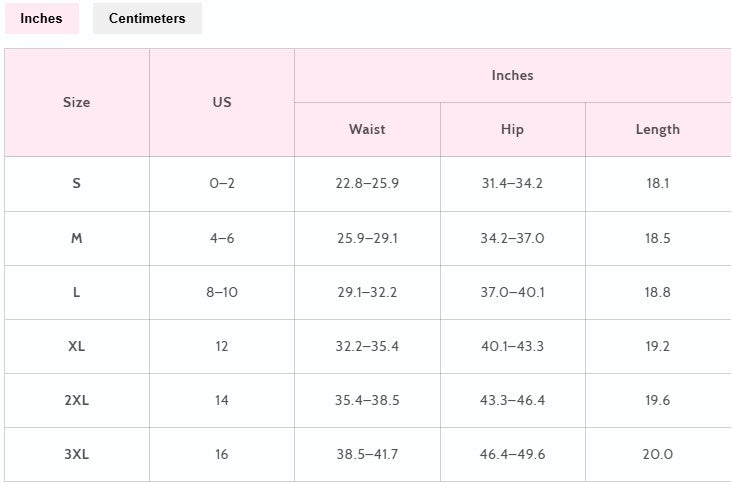Select the XL size row label
The image size is (733, 483).
pyautogui.click(x=77, y=346)
